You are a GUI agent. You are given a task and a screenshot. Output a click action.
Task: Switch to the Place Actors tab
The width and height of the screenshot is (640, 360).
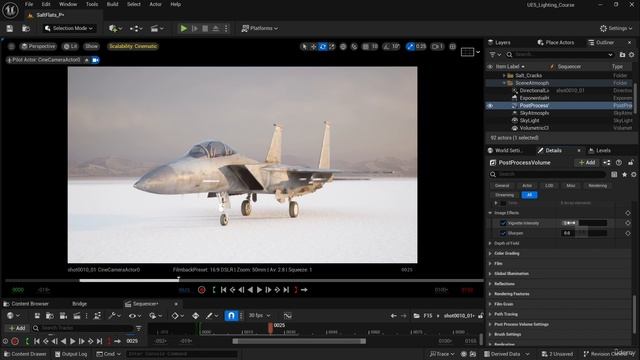click(556, 42)
